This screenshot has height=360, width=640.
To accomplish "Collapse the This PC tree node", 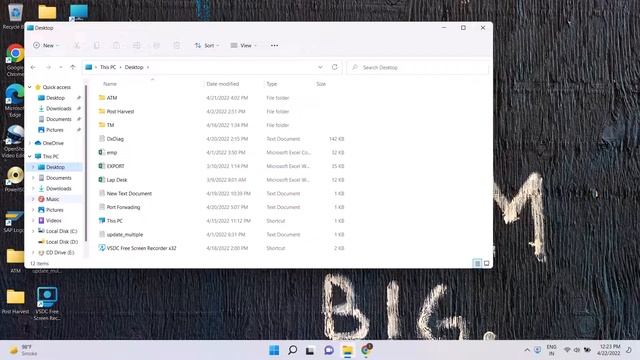I will [29, 156].
